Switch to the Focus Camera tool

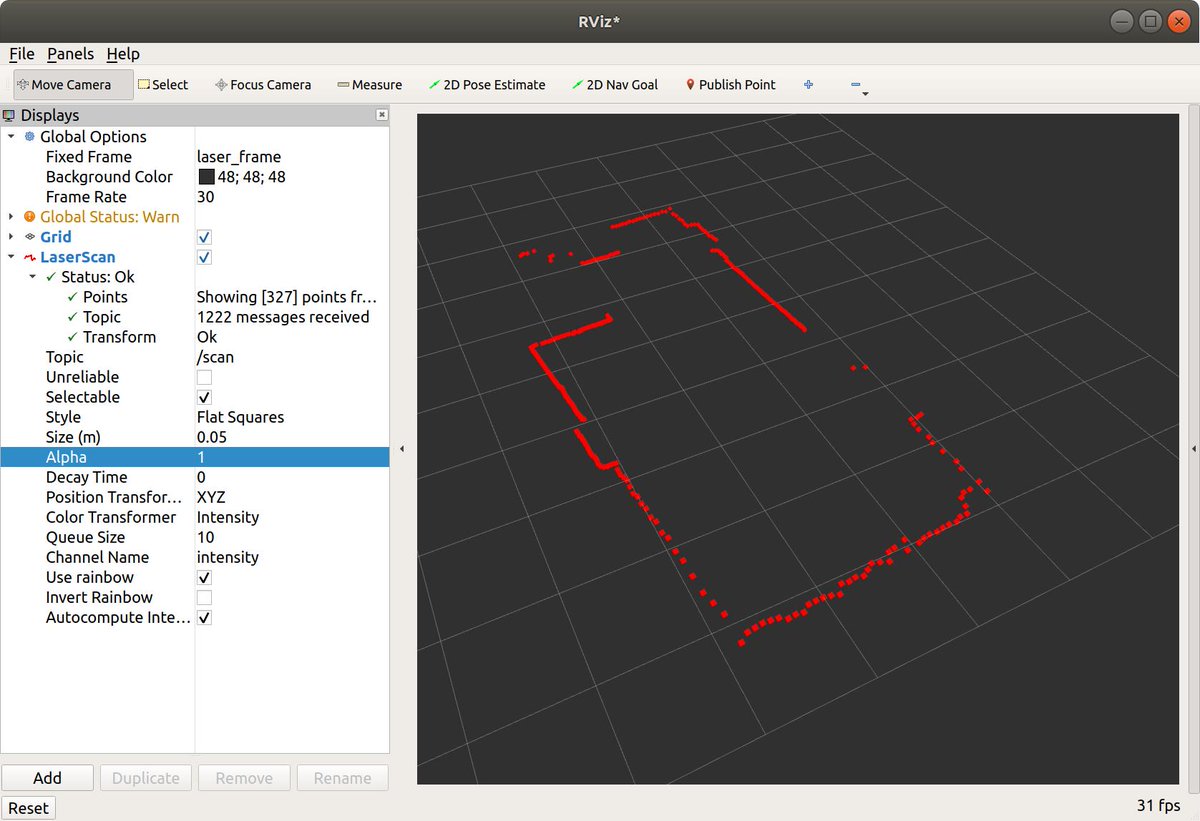click(263, 85)
